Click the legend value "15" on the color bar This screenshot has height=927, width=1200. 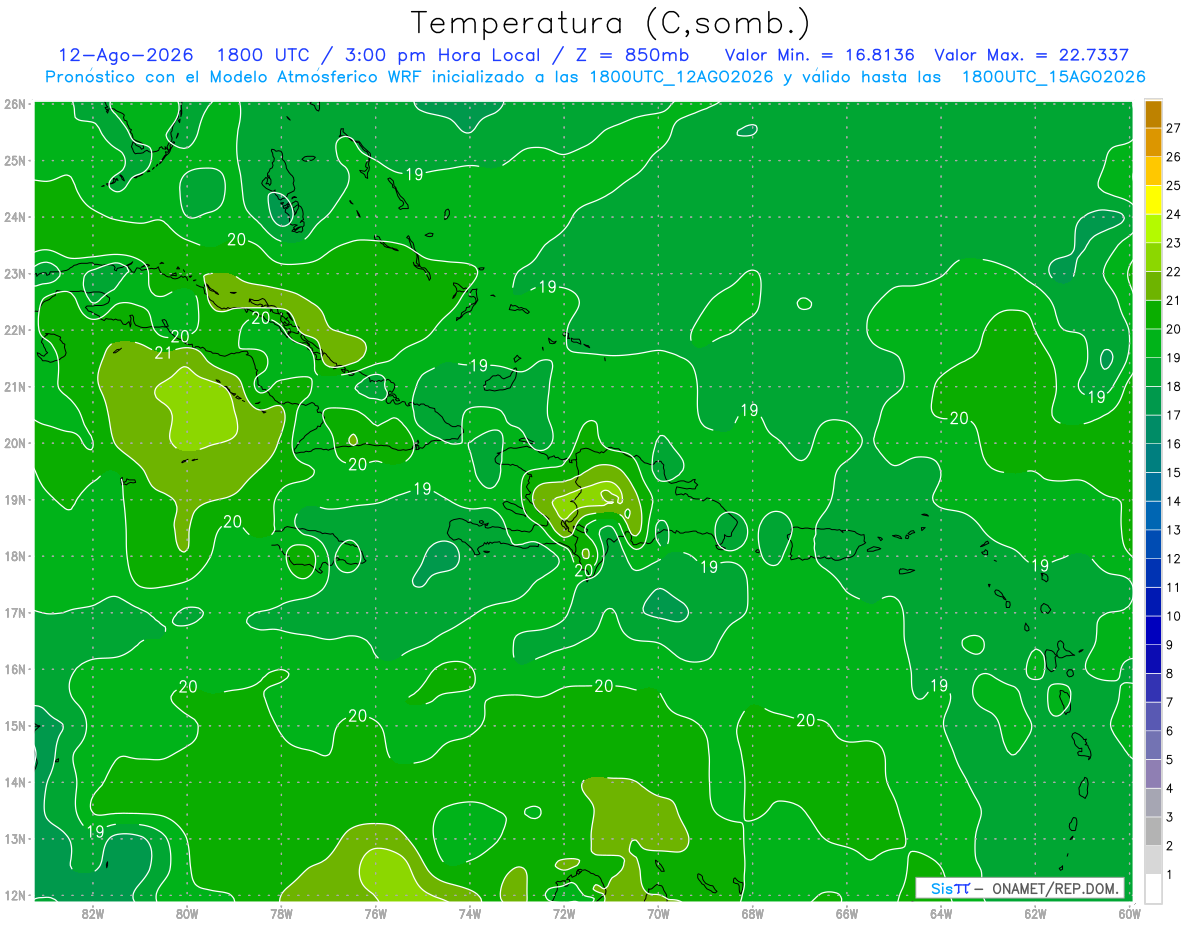click(1173, 472)
